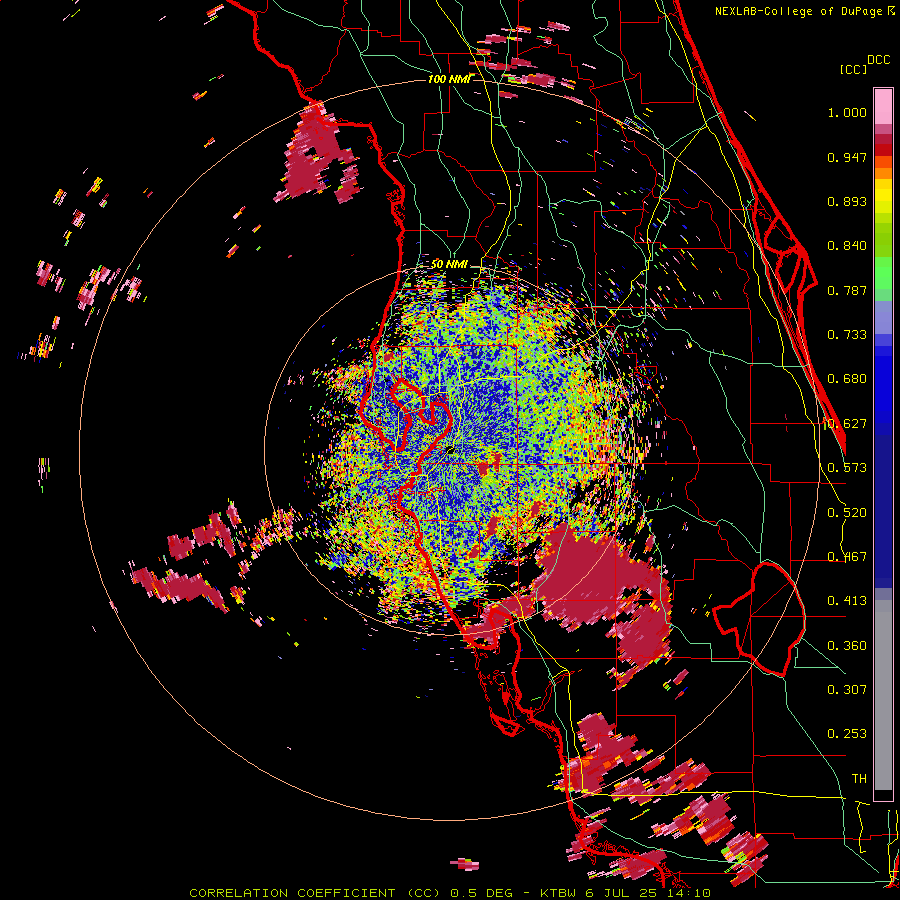Click the 0.733 color scale value
The image size is (900, 900).
tap(847, 335)
